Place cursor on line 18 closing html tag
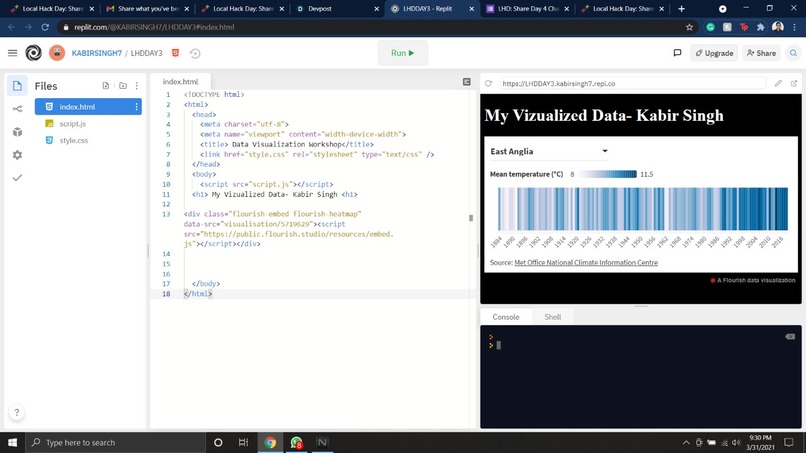 [198, 294]
